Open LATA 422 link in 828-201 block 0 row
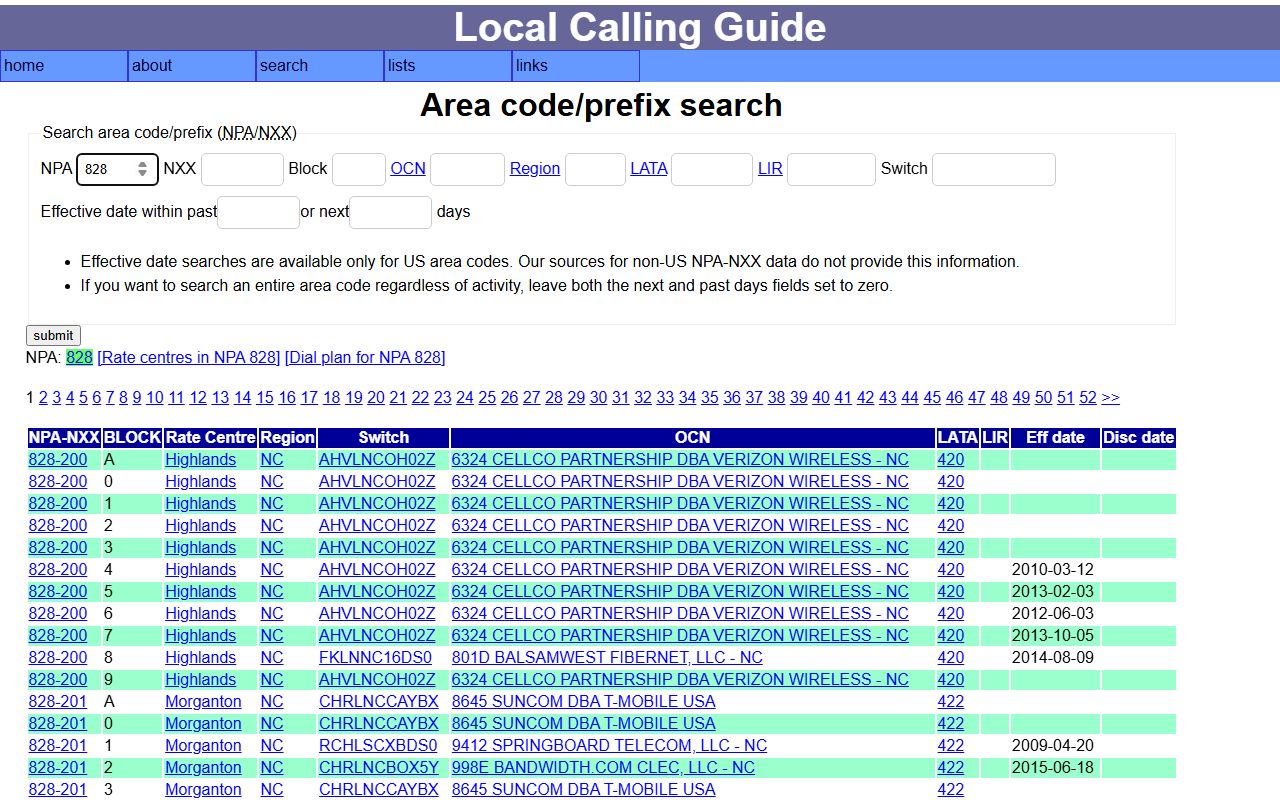 (x=951, y=724)
